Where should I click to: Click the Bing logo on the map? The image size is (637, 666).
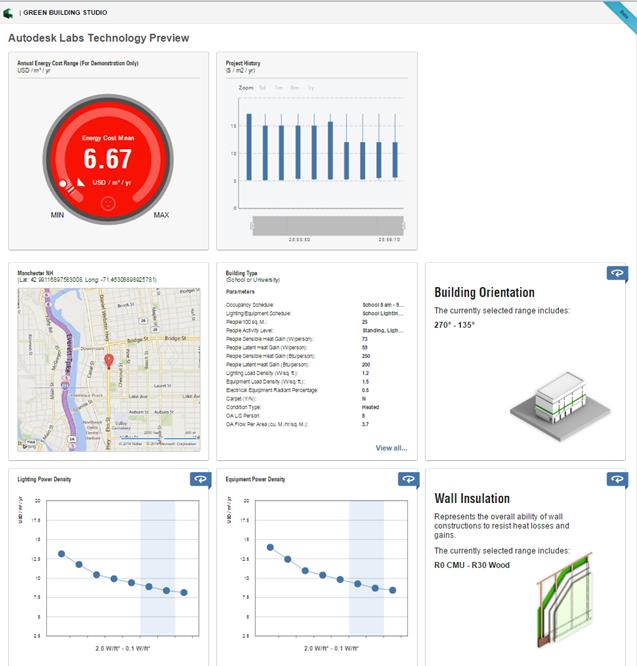(x=29, y=445)
